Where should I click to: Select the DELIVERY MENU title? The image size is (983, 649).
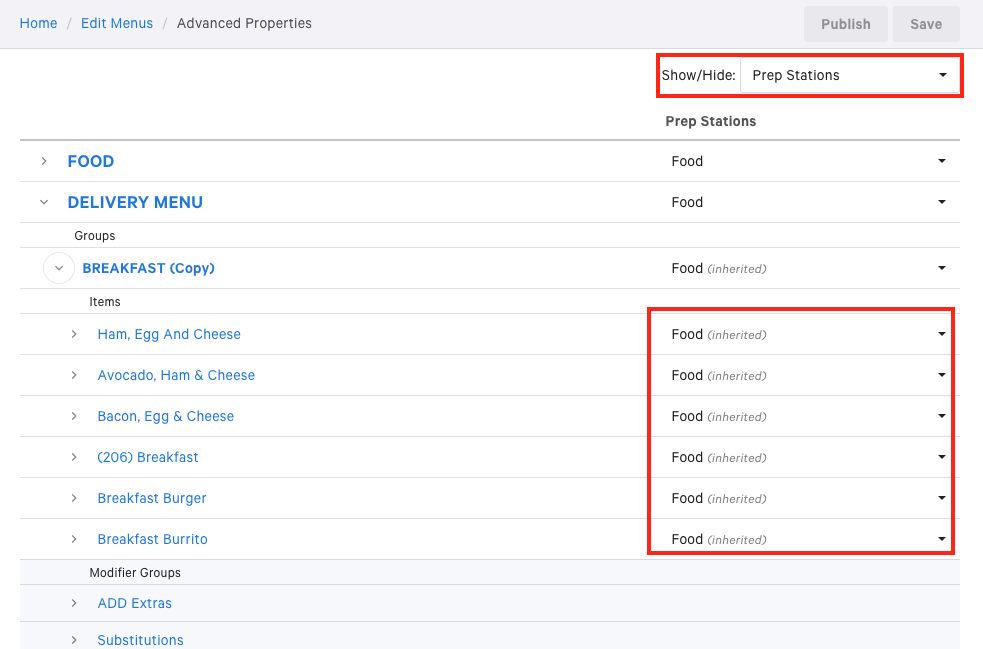(135, 202)
